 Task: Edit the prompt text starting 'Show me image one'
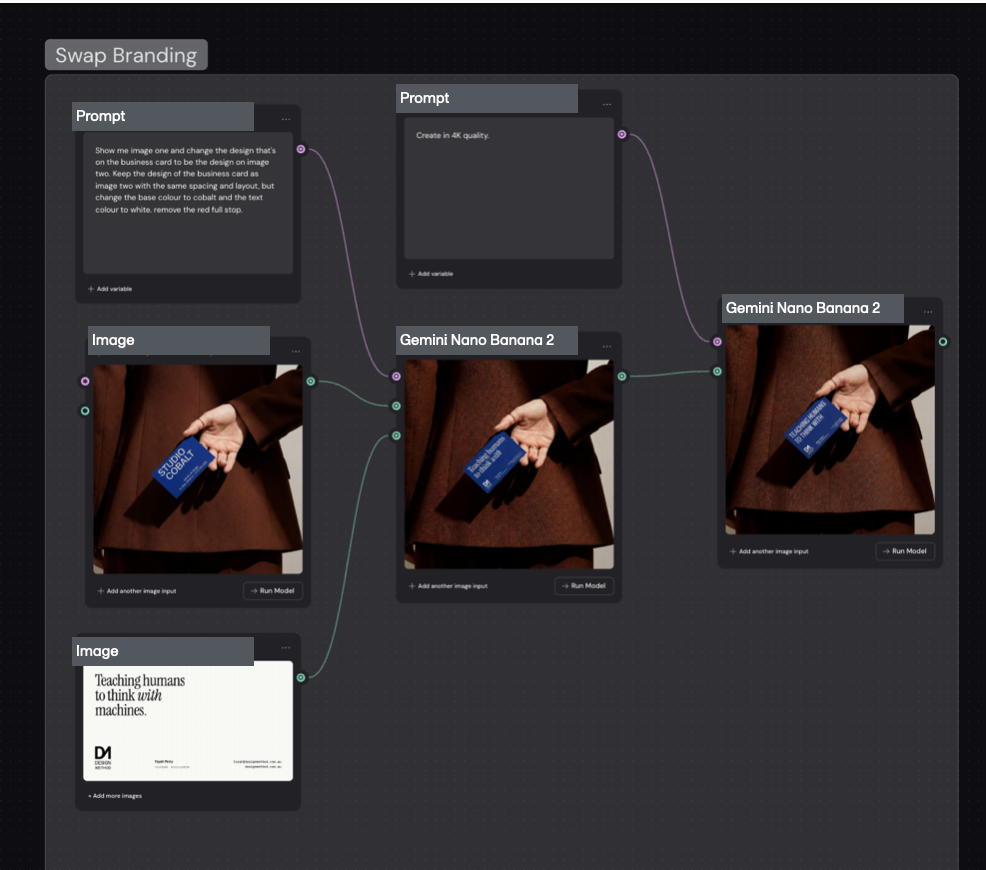188,203
